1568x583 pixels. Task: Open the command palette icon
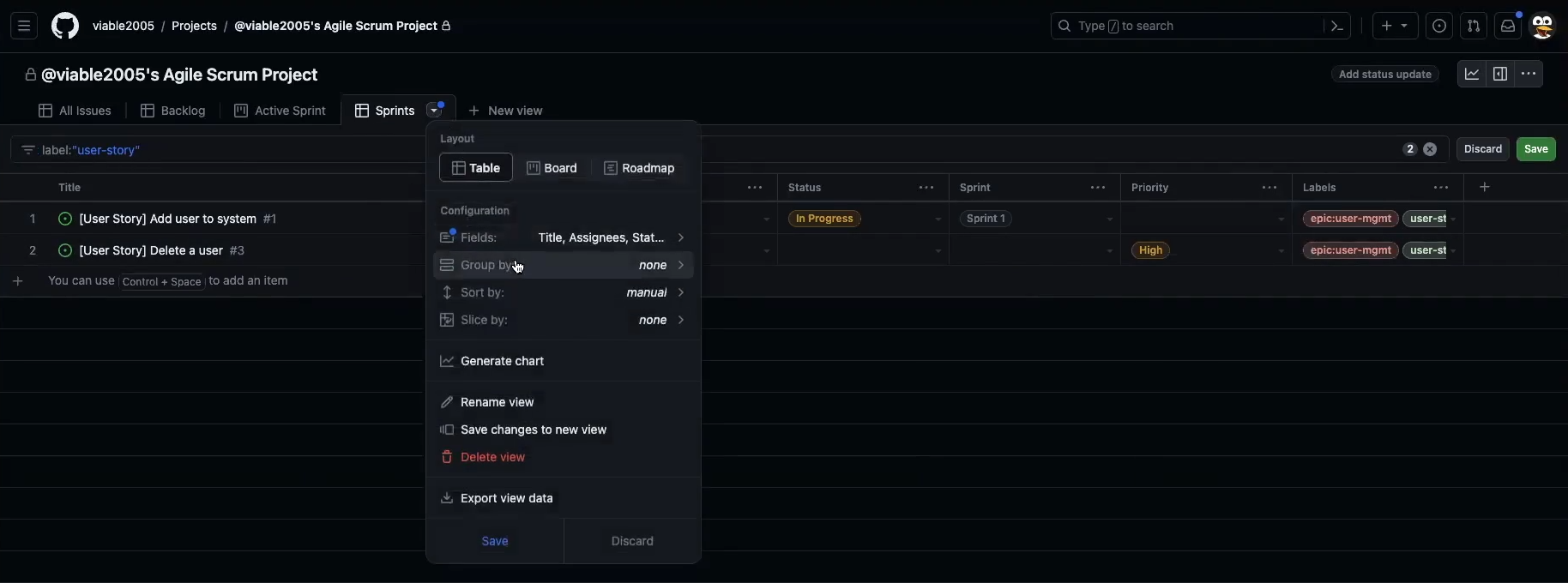tap(1337, 26)
